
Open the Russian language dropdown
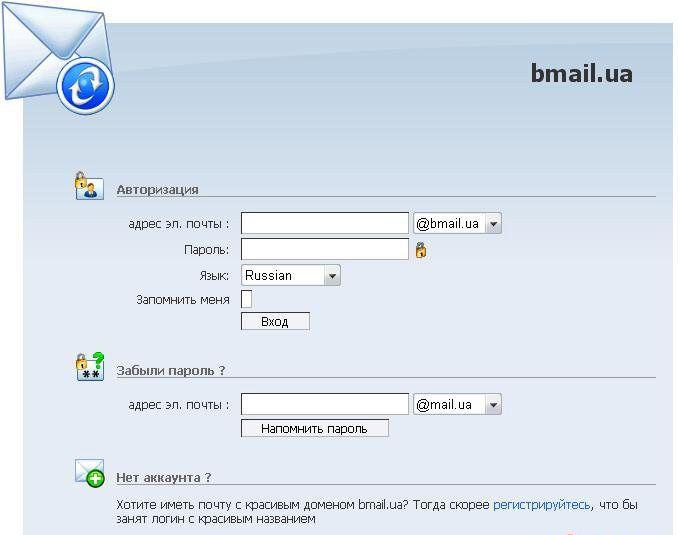(291, 276)
